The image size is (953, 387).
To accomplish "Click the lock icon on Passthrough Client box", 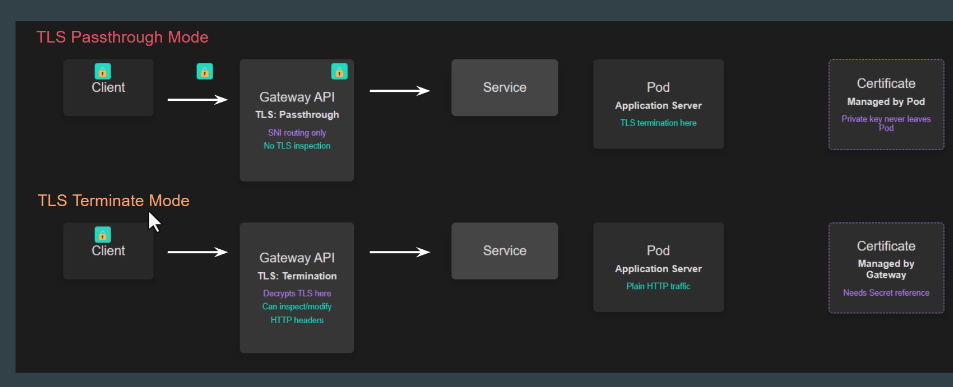I will coord(103,71).
